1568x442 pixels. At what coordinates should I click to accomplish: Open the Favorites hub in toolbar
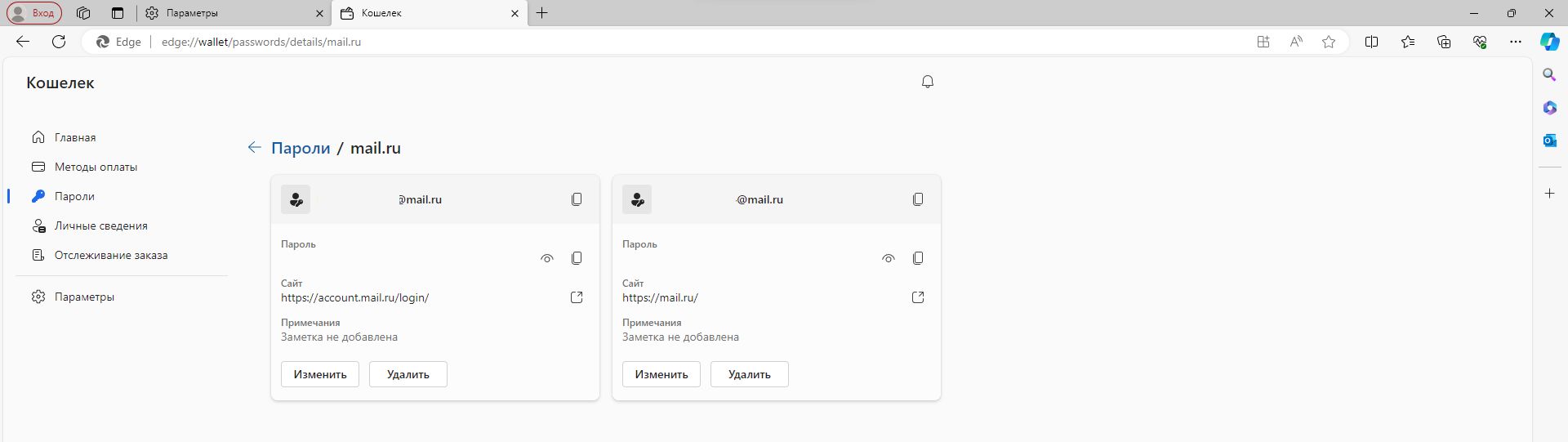pyautogui.click(x=1408, y=42)
